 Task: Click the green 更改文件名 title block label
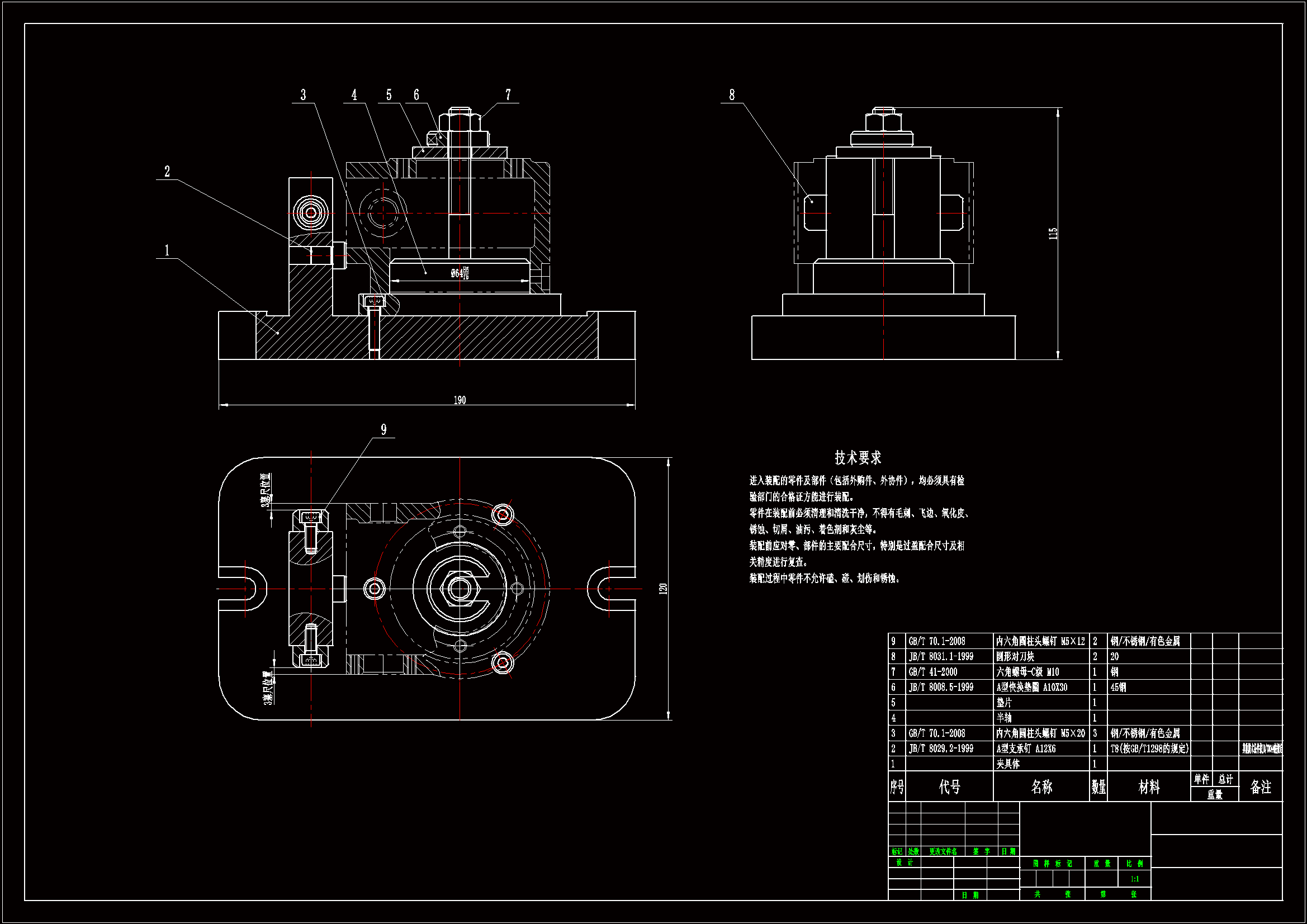[x=943, y=852]
